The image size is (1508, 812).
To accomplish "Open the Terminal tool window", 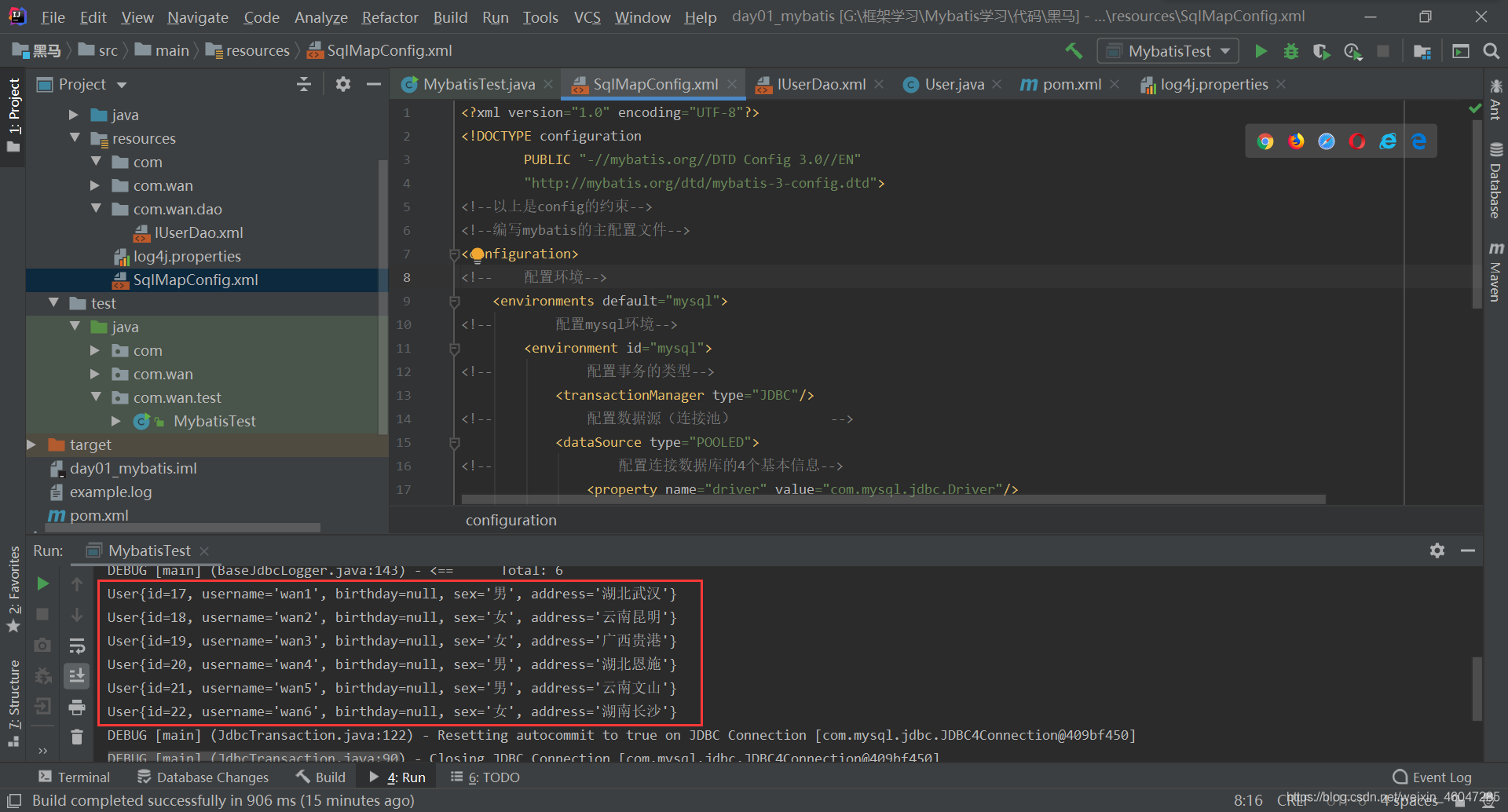I will (75, 777).
